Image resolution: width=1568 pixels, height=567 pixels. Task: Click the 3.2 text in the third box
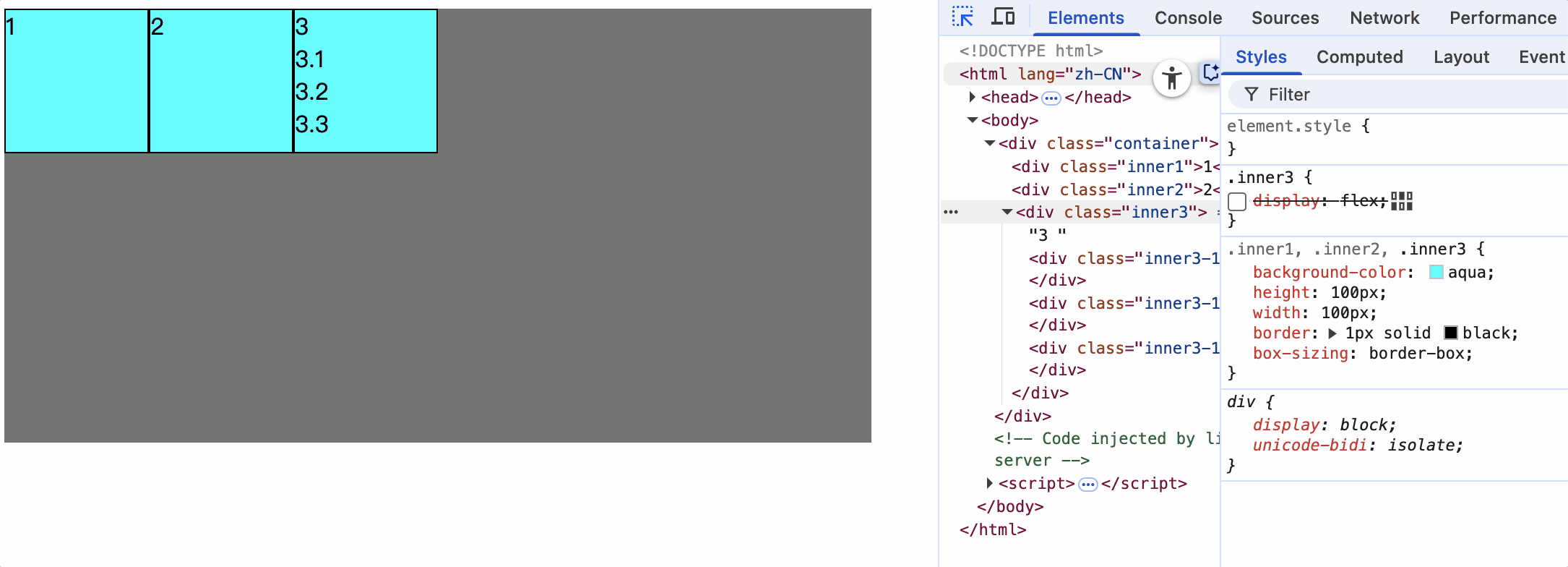pyautogui.click(x=311, y=92)
